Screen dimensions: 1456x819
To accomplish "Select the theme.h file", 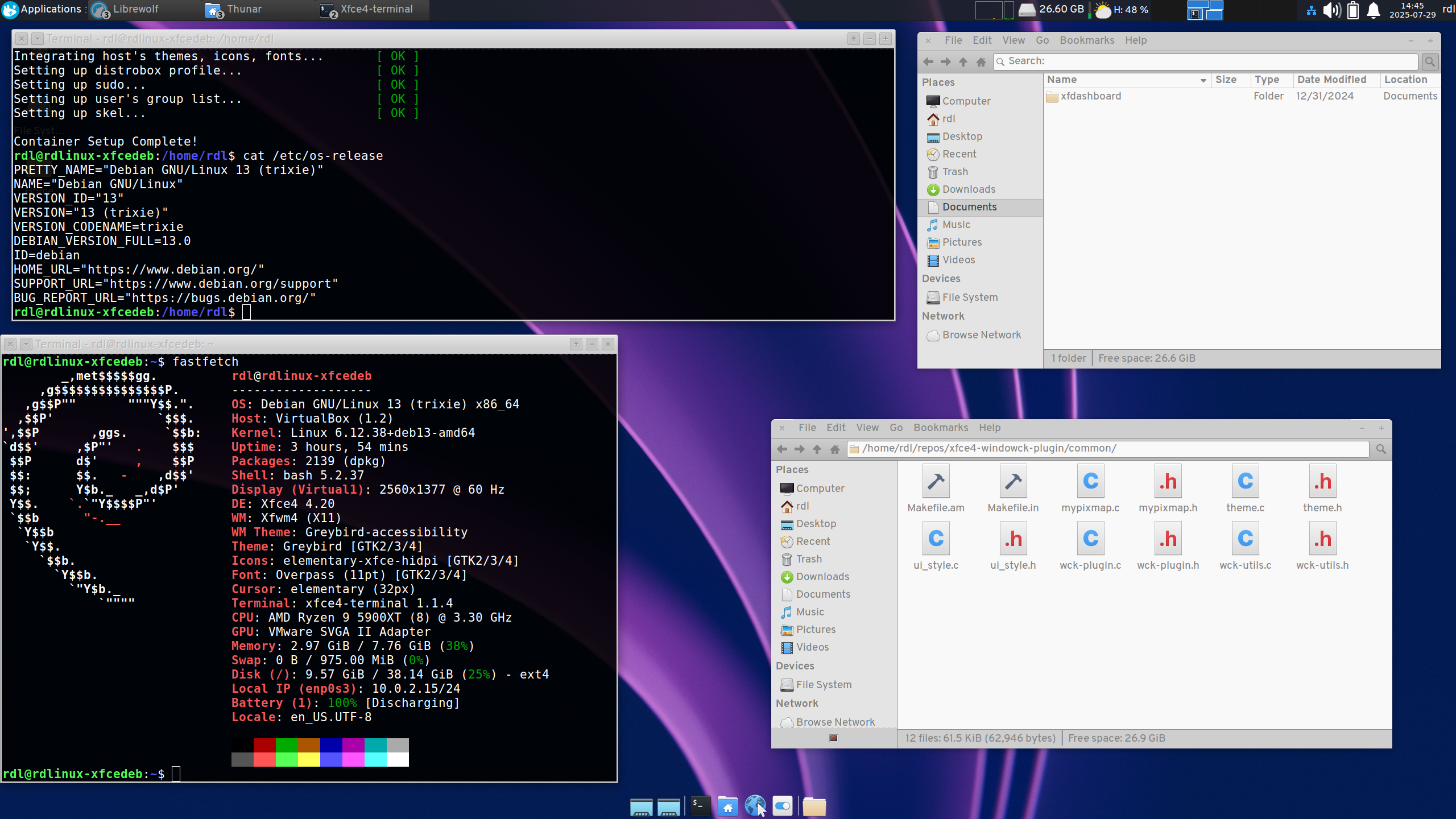I will 1322,489.
